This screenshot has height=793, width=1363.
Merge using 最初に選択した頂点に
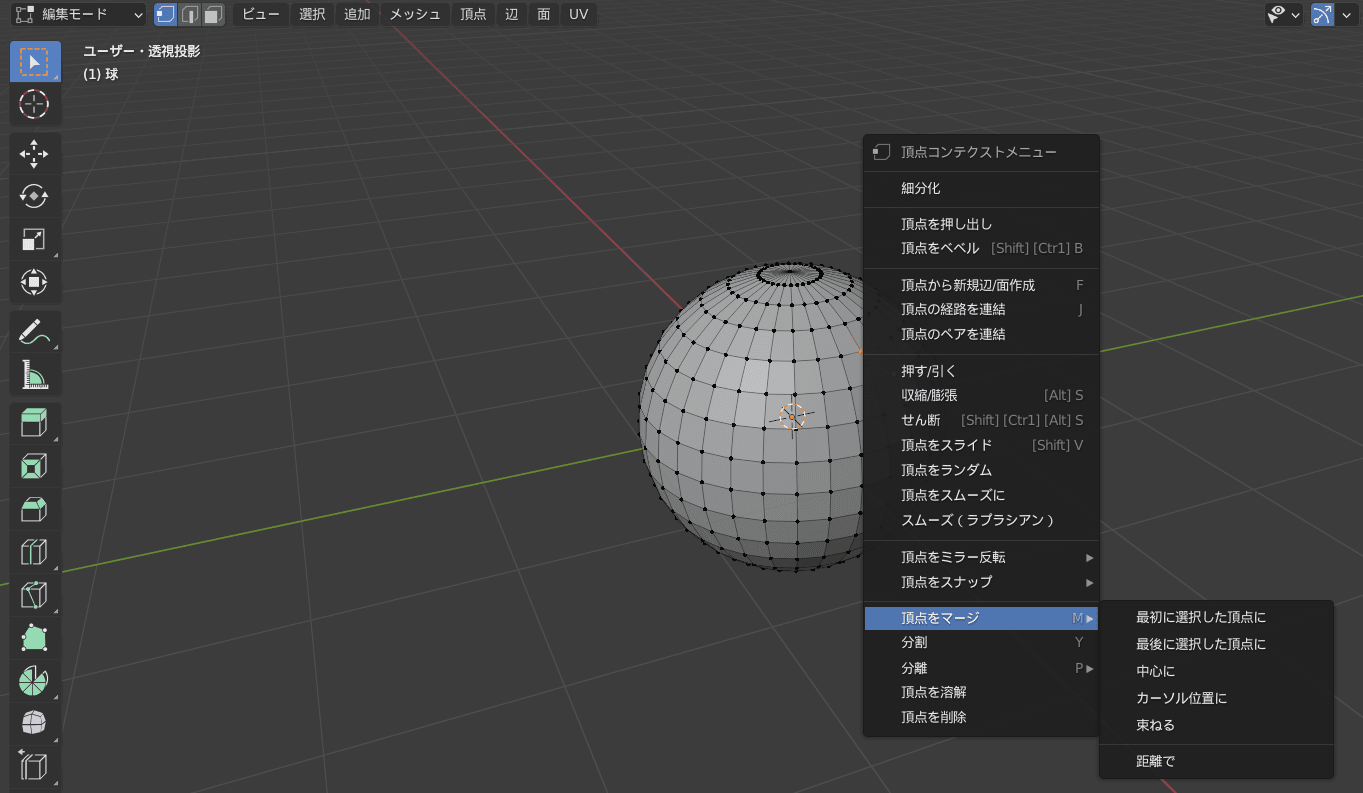click(1216, 617)
